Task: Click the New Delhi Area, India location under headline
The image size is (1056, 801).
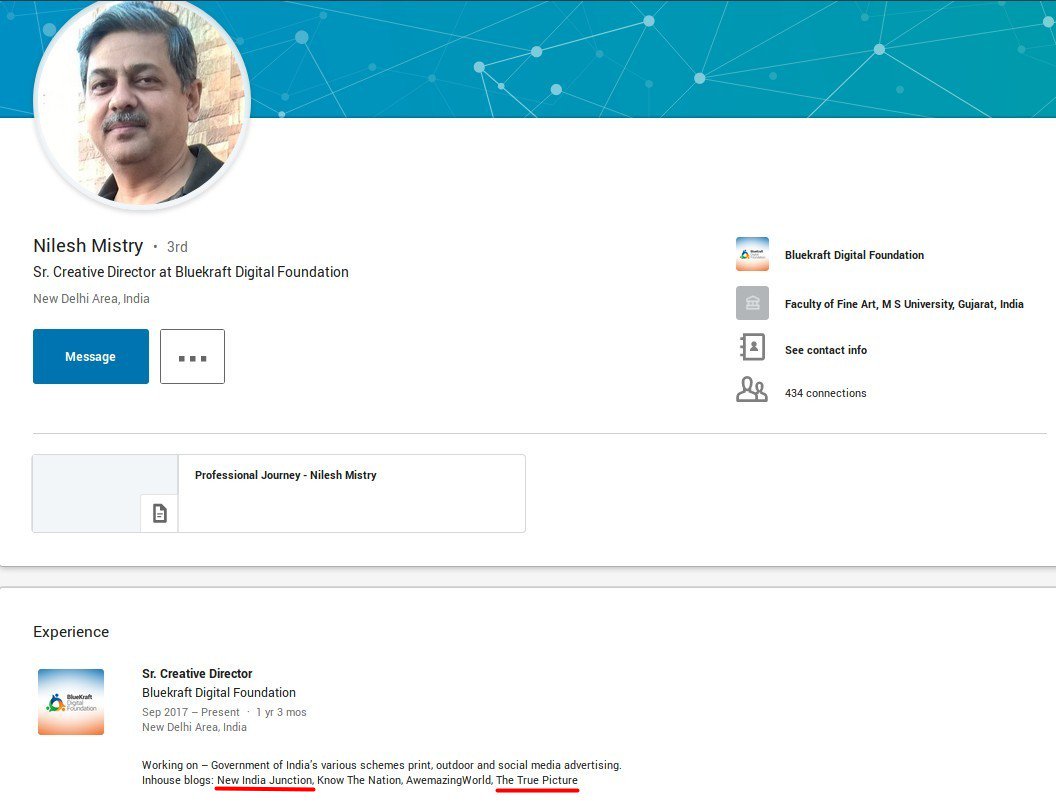Action: click(92, 298)
